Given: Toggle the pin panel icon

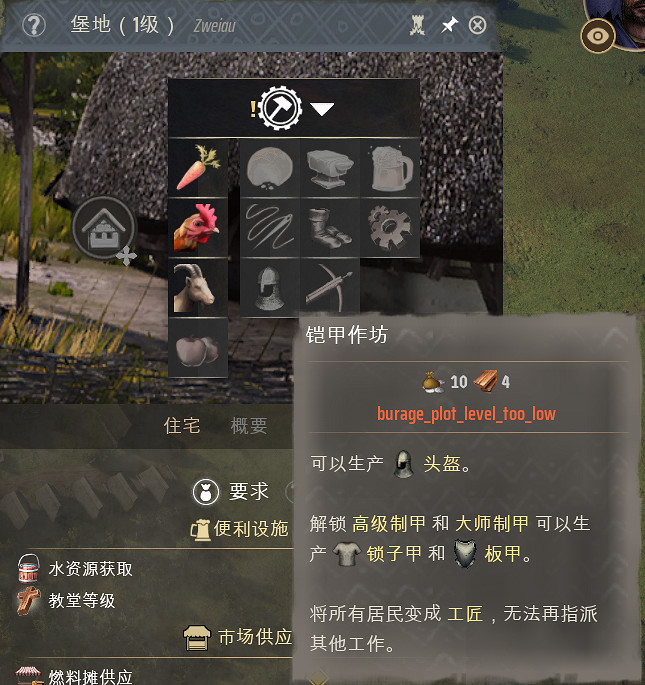Looking at the screenshot, I should pyautogui.click(x=449, y=25).
